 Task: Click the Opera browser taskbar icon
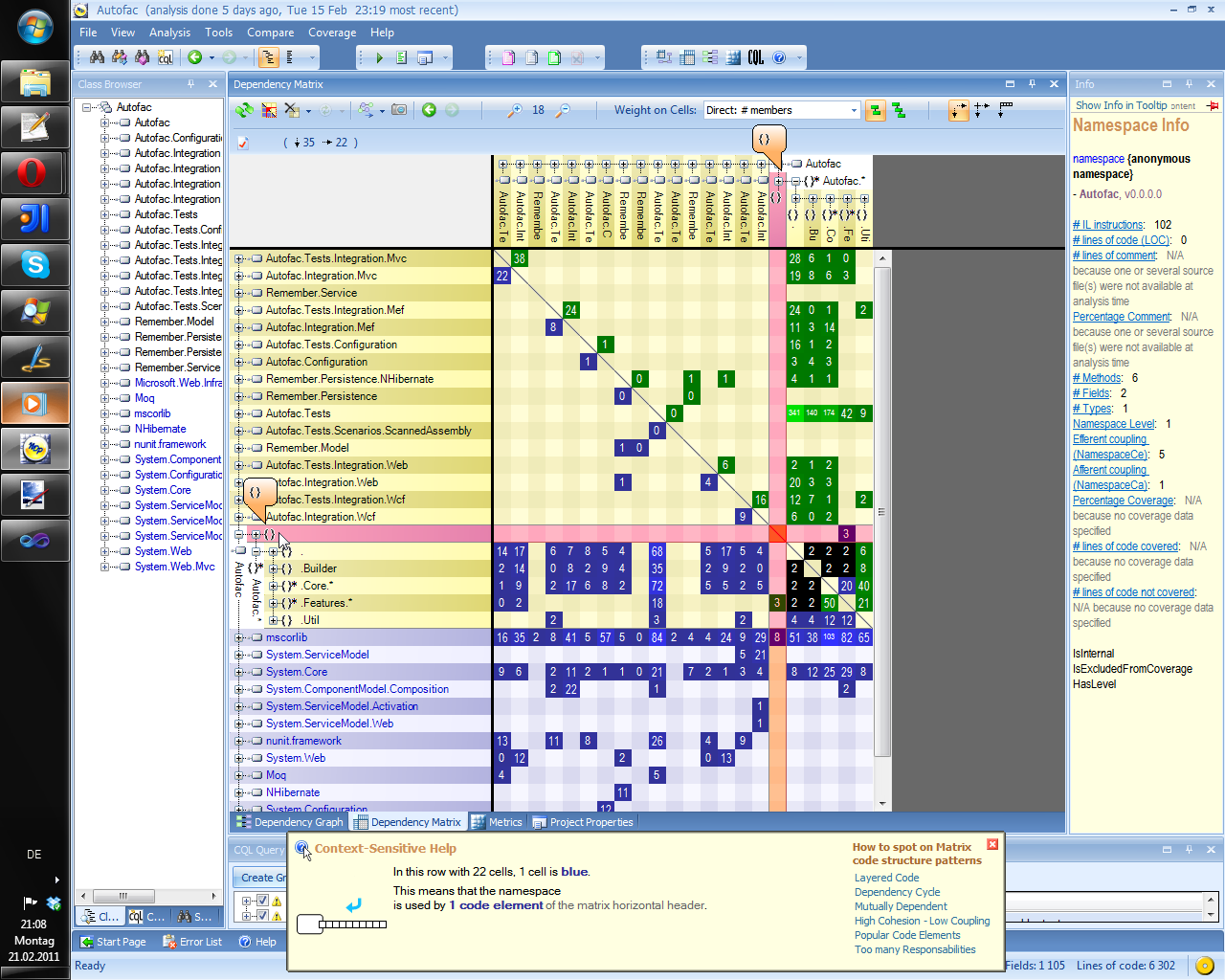pos(34,173)
